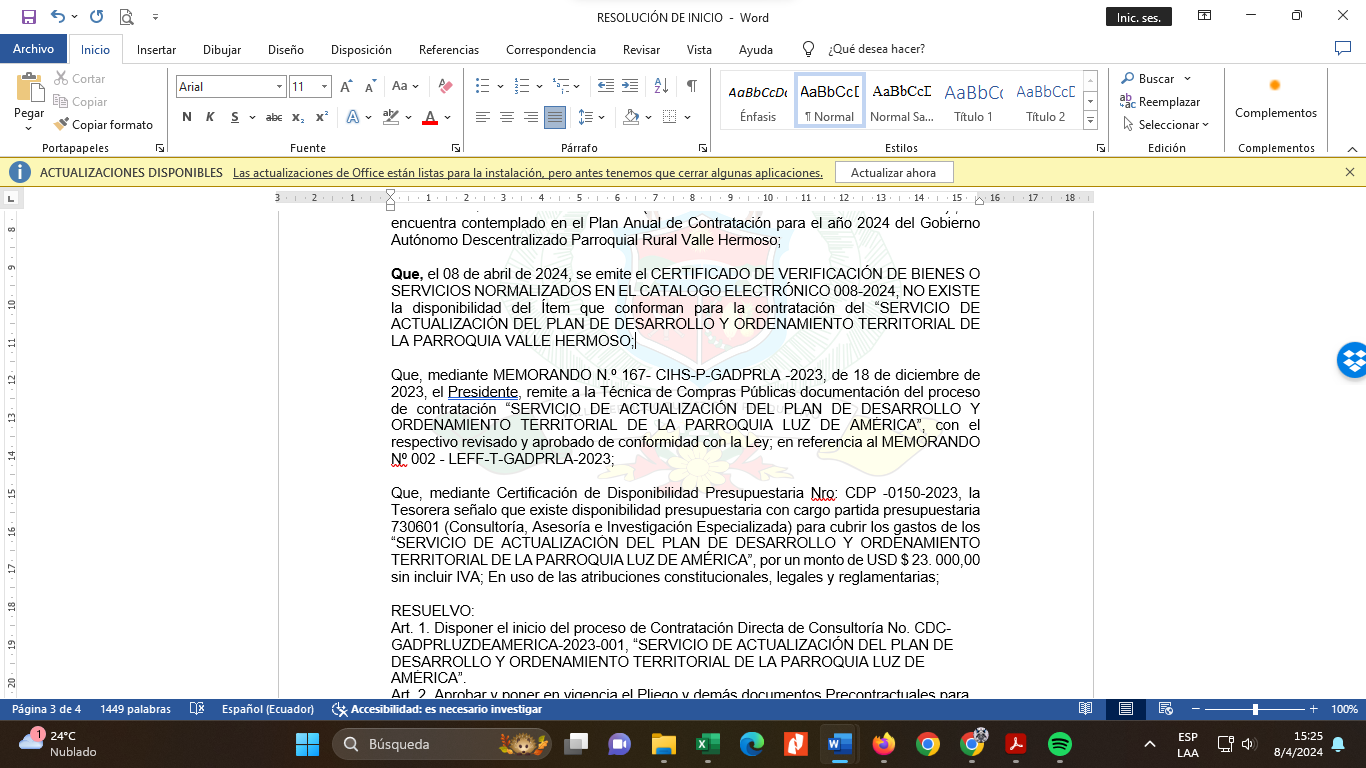Click the center alignment icon
This screenshot has width=1366, height=768.
507,117
